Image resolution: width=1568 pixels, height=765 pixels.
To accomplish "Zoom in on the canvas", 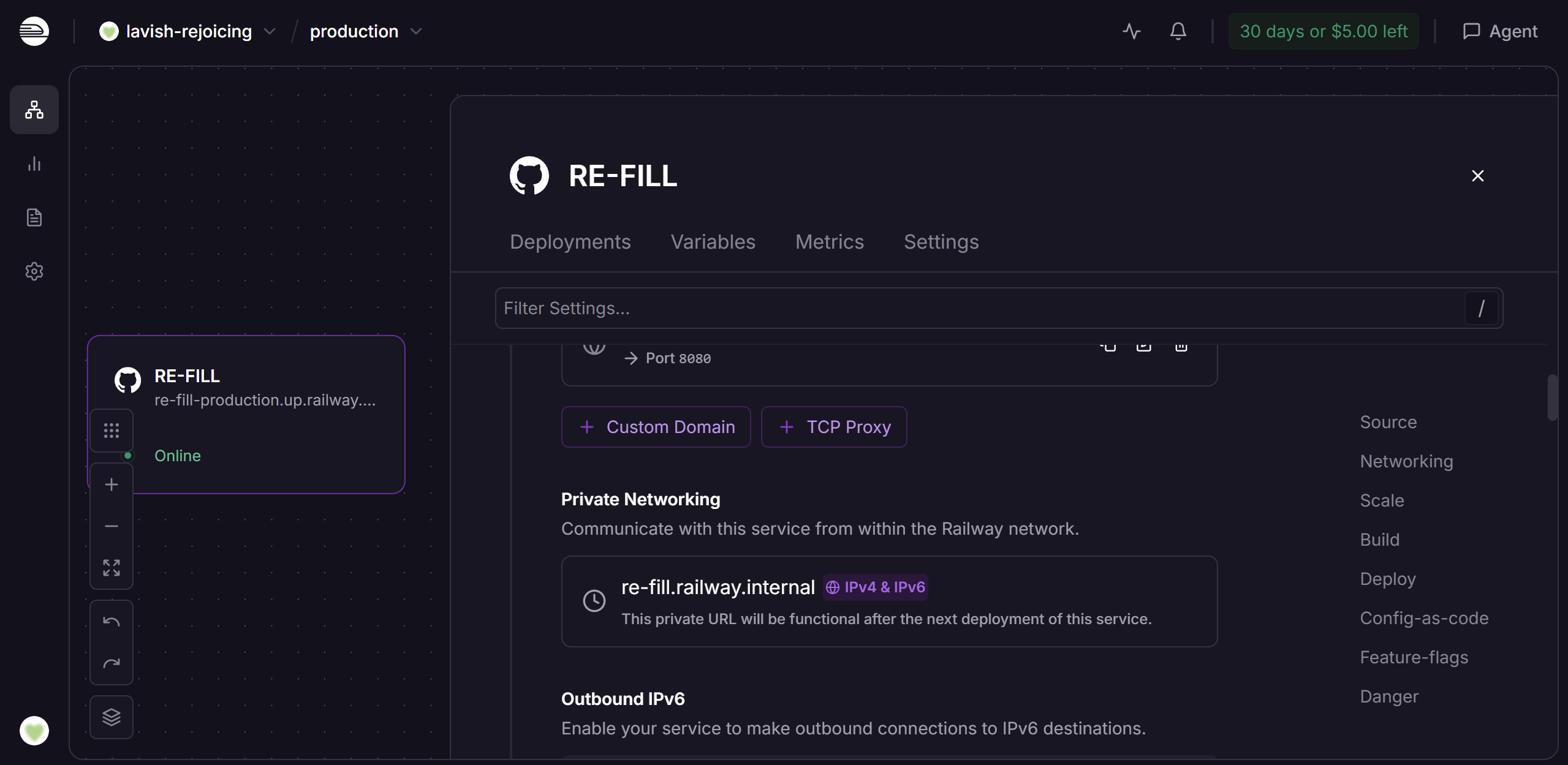I will pyautogui.click(x=112, y=484).
